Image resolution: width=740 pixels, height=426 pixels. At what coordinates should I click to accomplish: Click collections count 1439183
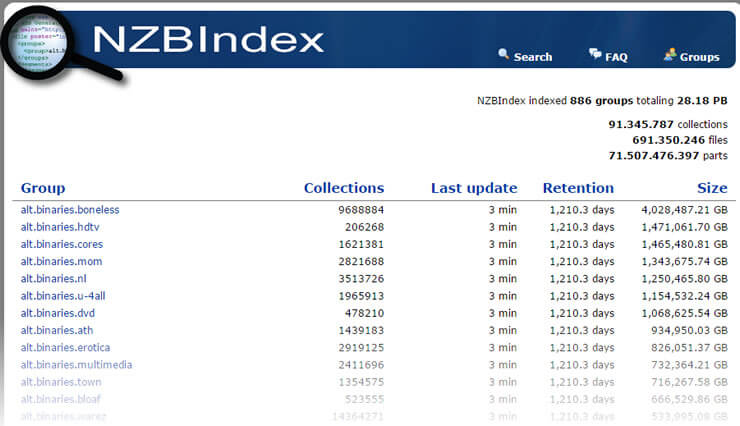[x=361, y=330]
